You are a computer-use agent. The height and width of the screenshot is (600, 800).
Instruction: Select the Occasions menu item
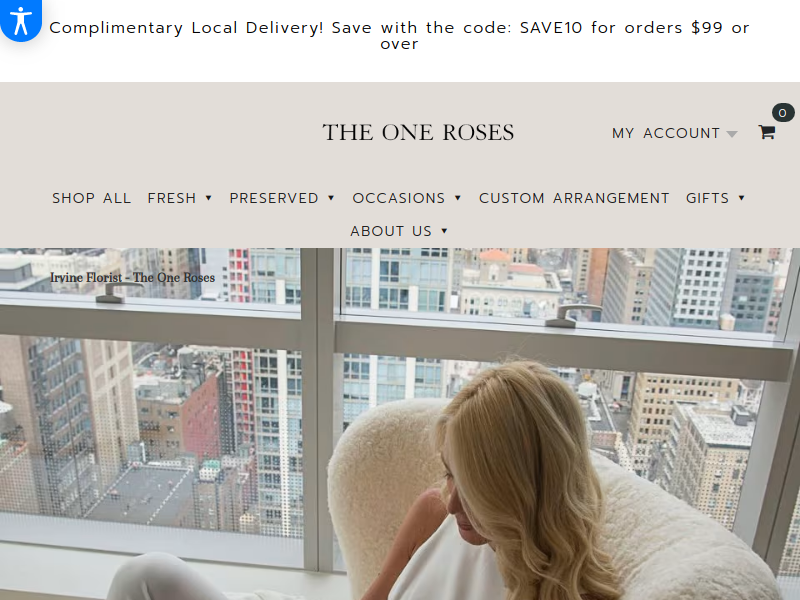pyautogui.click(x=399, y=198)
